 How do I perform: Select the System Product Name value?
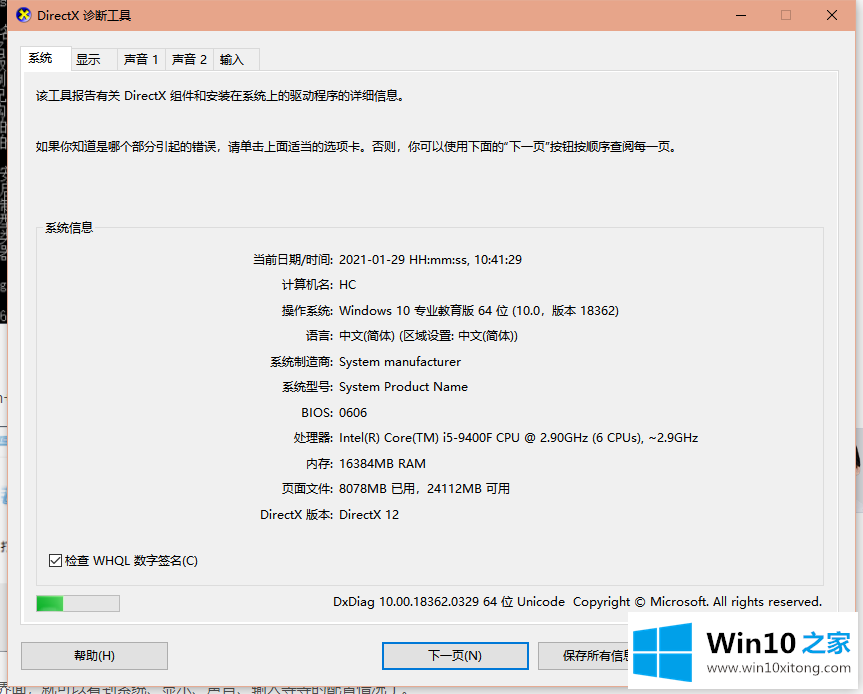[x=403, y=387]
